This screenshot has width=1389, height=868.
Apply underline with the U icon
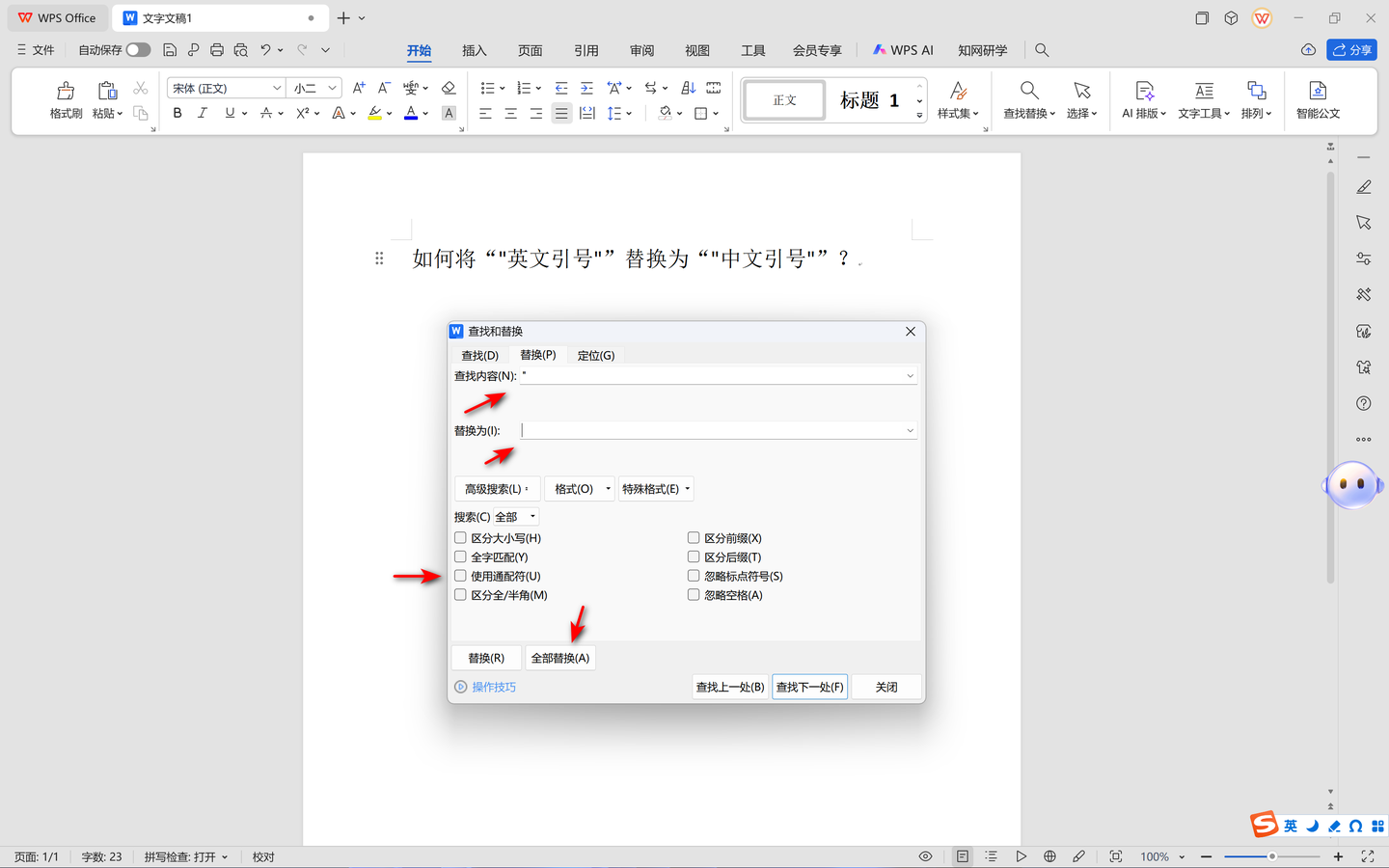click(x=230, y=113)
